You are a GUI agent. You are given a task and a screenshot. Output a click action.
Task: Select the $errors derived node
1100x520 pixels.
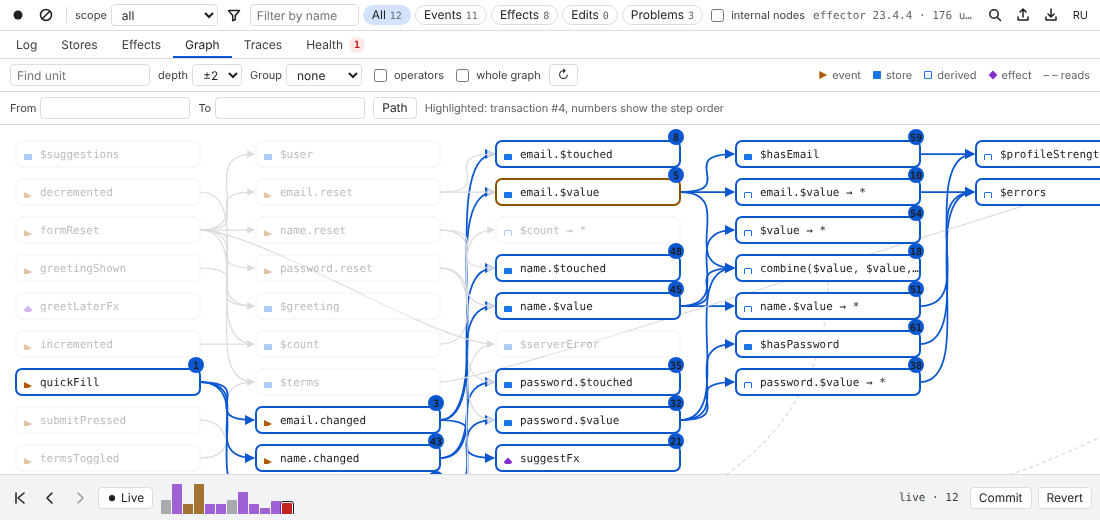point(1038,192)
